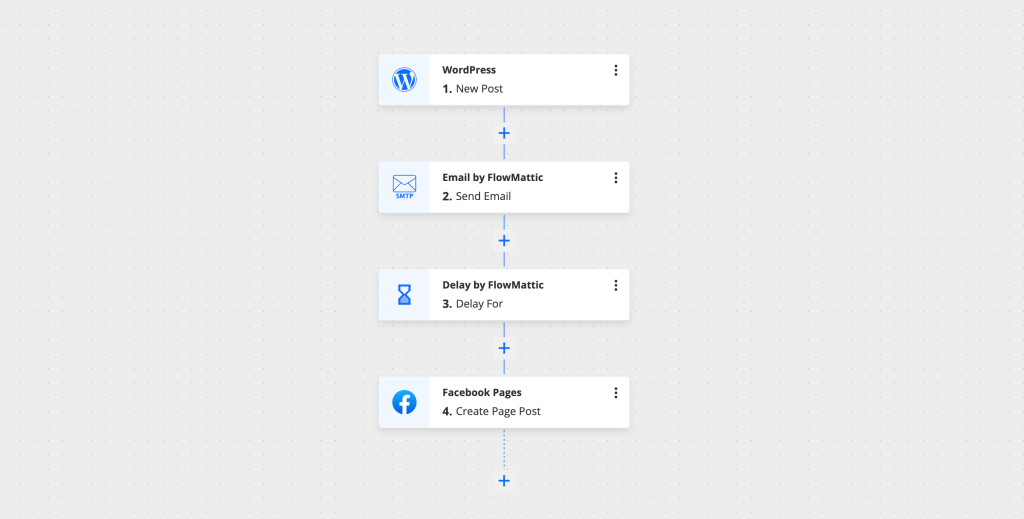Select the Facebook Pages title
This screenshot has height=519, width=1024.
[481, 393]
